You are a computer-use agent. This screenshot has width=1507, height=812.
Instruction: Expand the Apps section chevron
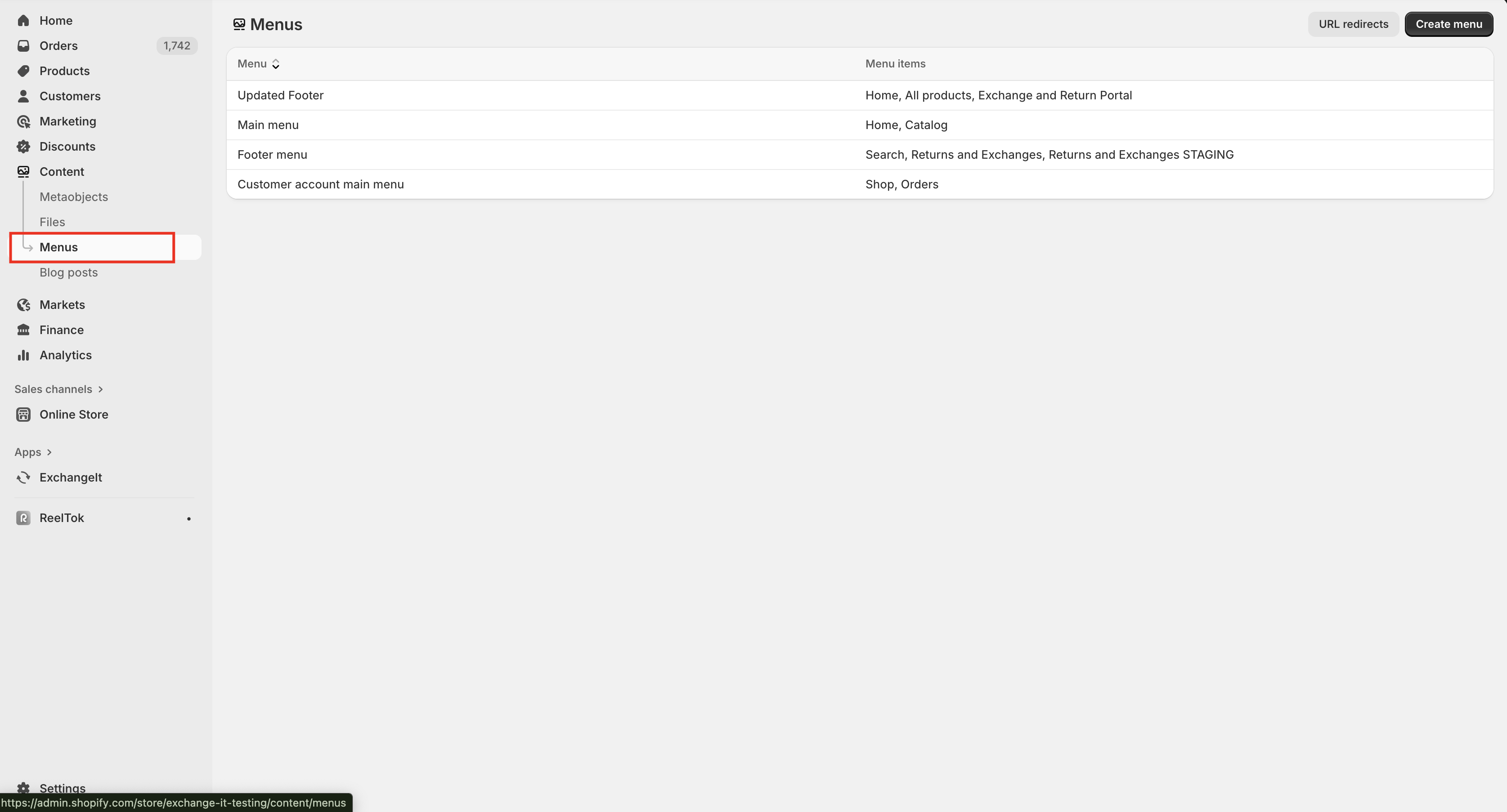(x=49, y=452)
